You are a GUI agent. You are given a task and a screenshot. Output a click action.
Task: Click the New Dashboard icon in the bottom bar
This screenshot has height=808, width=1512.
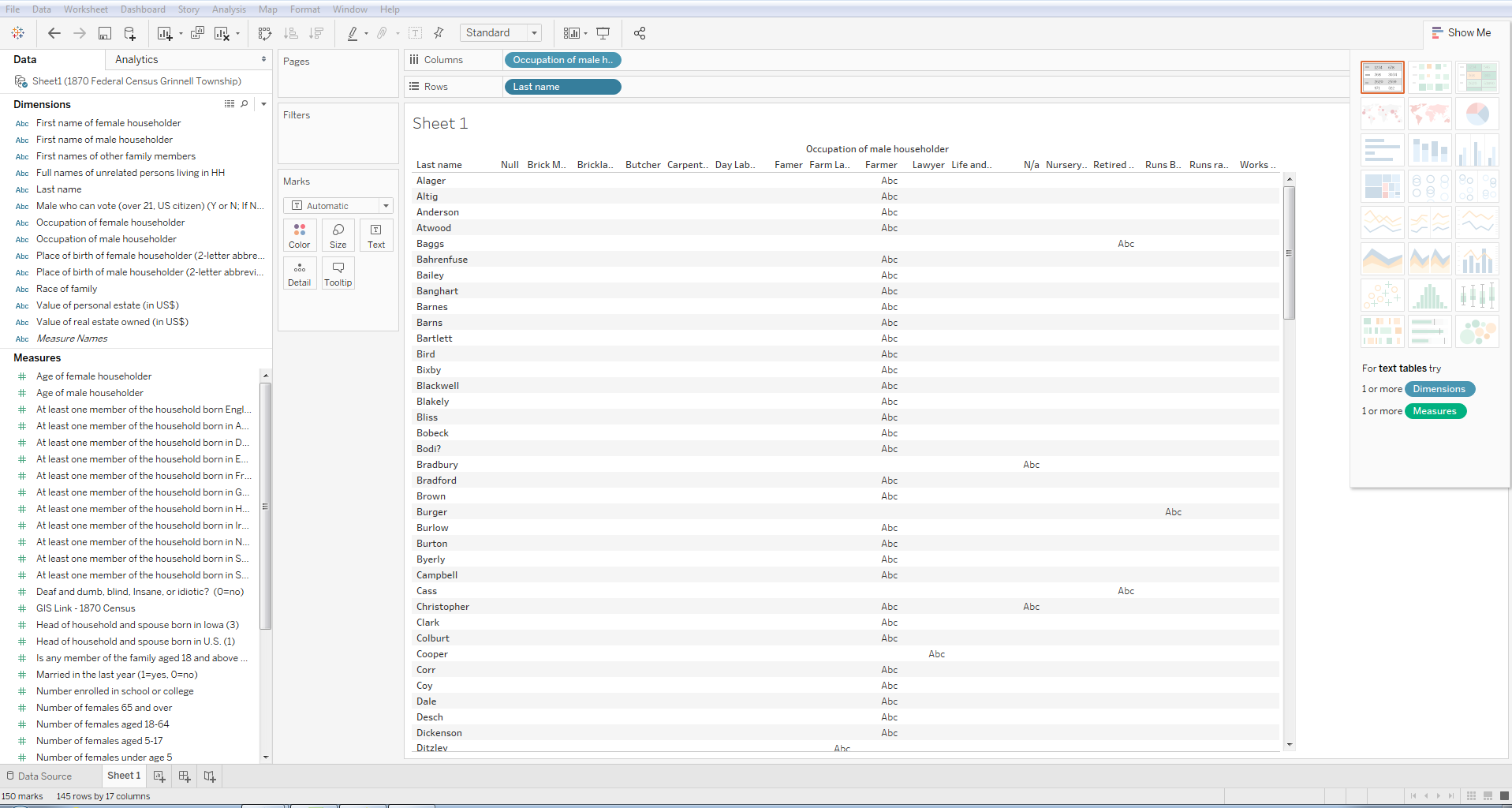pyautogui.click(x=185, y=776)
